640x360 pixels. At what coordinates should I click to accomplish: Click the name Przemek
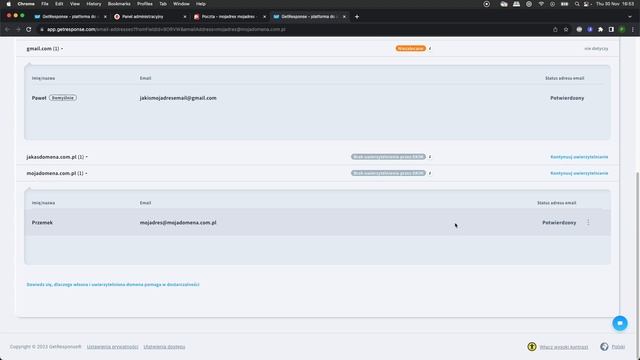(x=42, y=222)
